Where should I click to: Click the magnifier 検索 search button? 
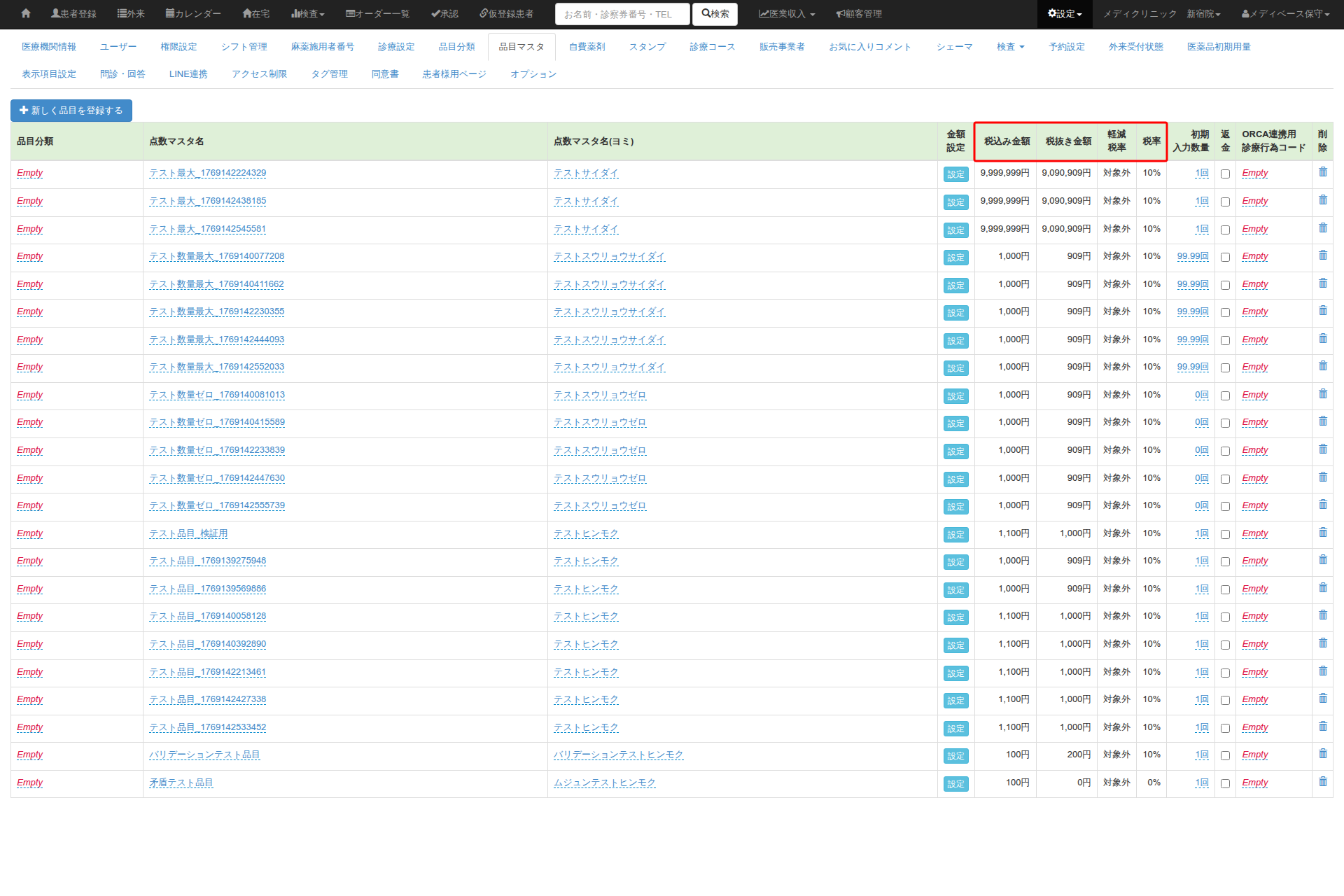715,13
